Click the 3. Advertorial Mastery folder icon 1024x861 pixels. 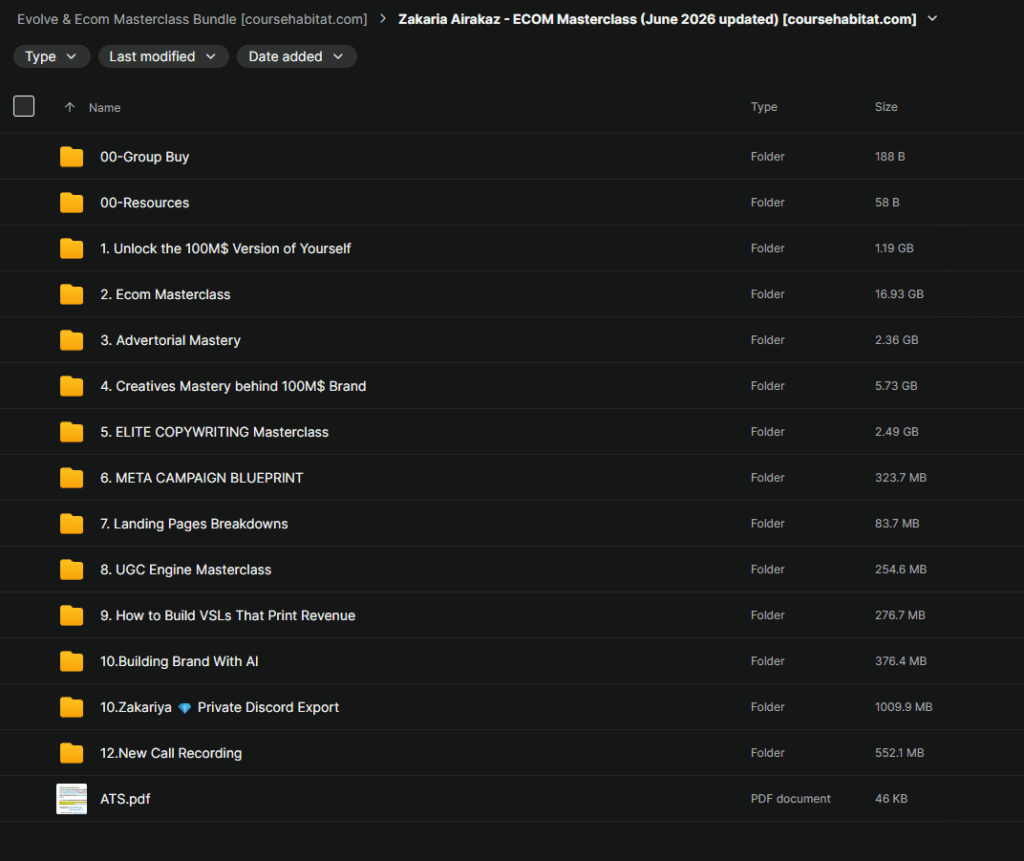[71, 340]
